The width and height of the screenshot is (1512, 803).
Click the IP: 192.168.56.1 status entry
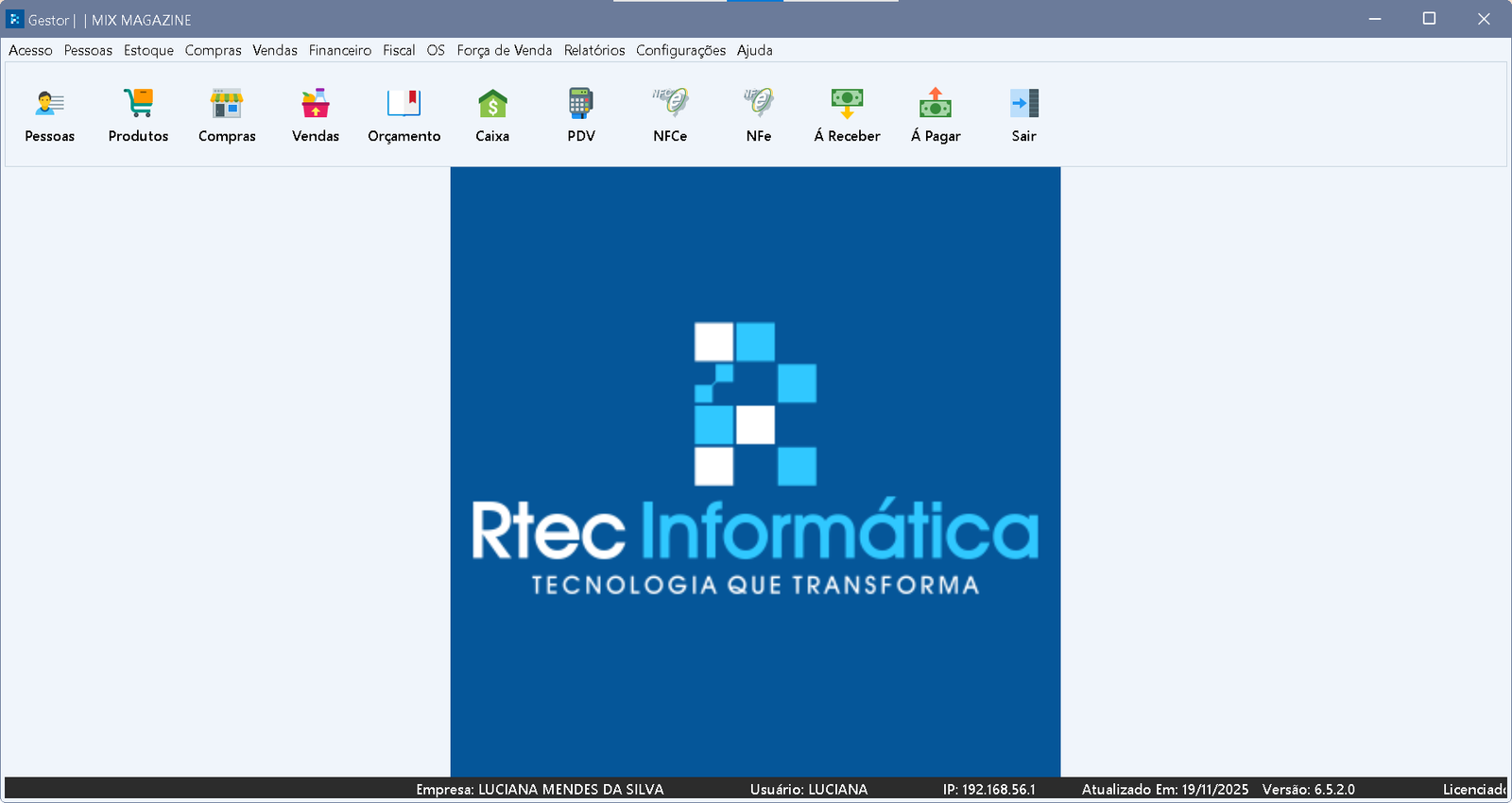point(989,789)
